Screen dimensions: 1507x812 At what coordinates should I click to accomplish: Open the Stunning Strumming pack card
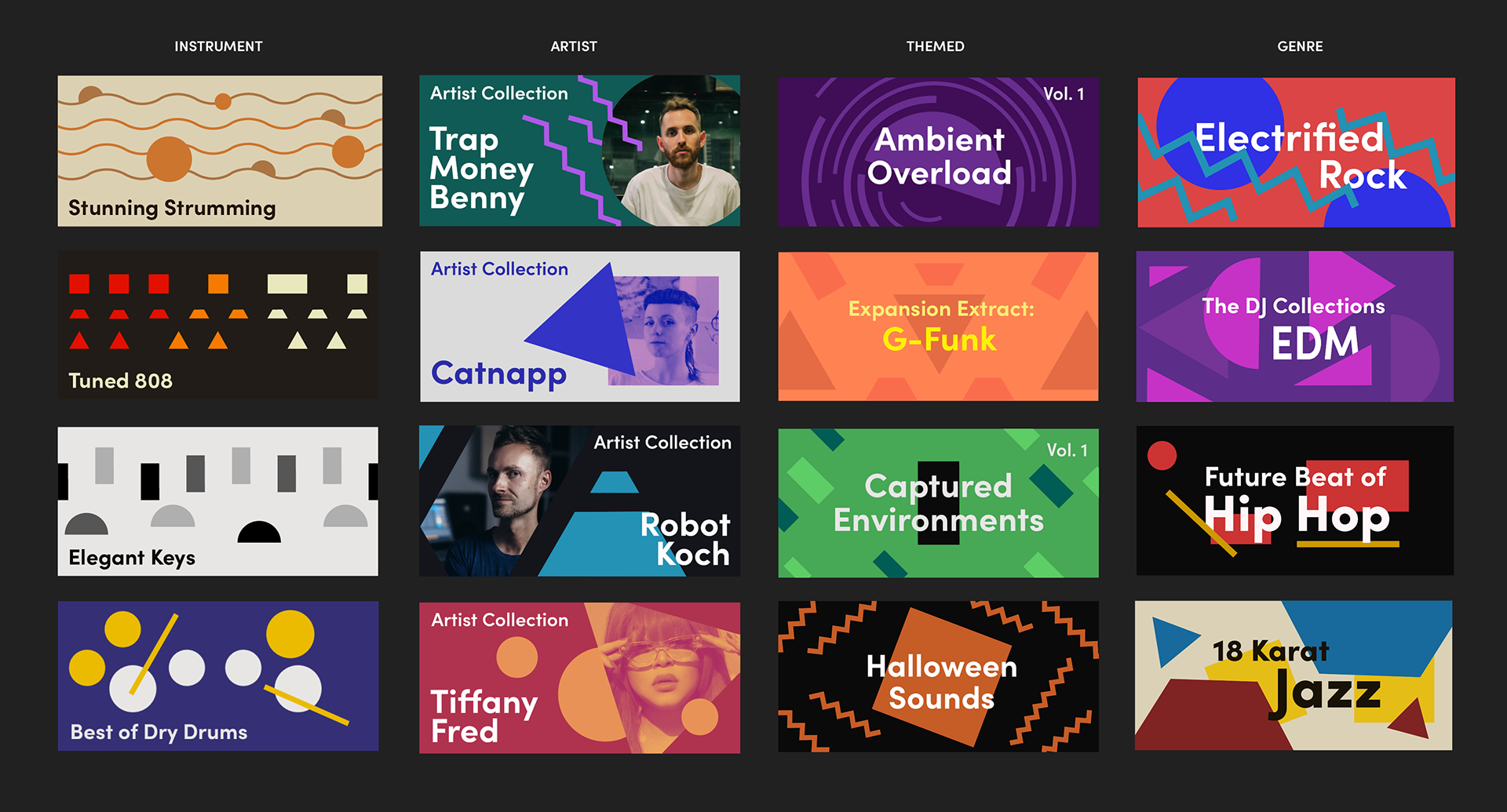pos(220,151)
